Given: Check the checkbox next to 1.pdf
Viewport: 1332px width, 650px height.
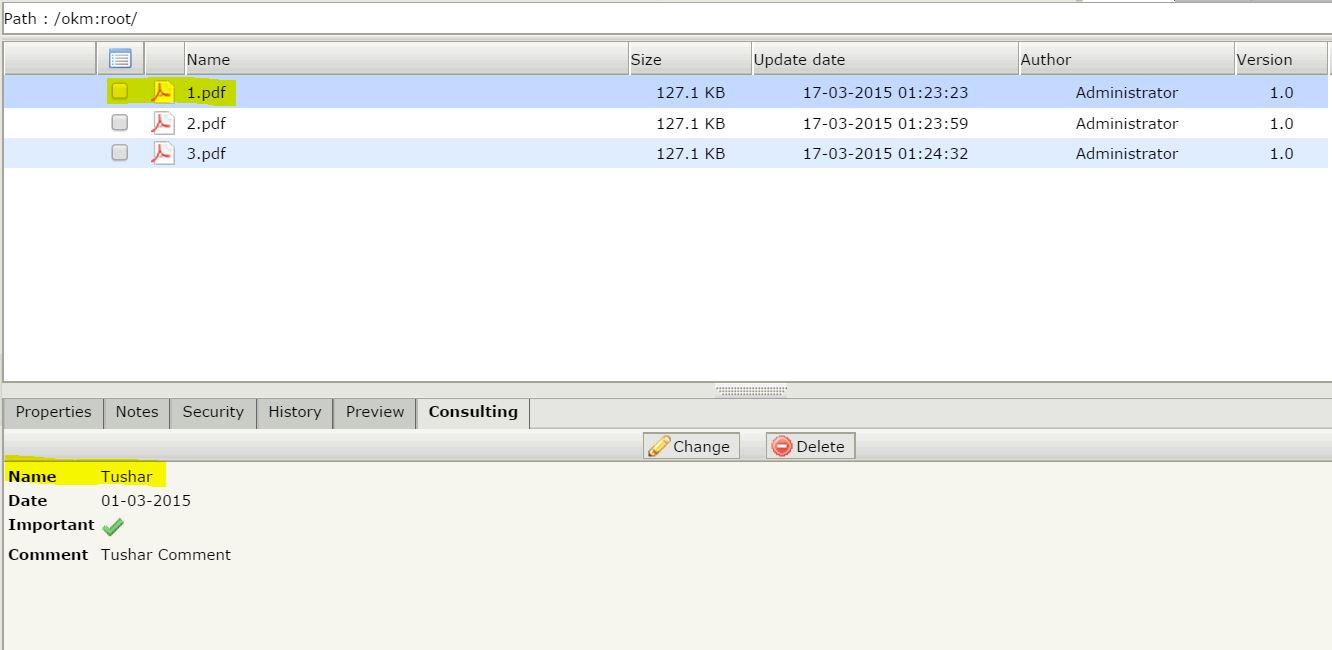Looking at the screenshot, I should tap(119, 91).
